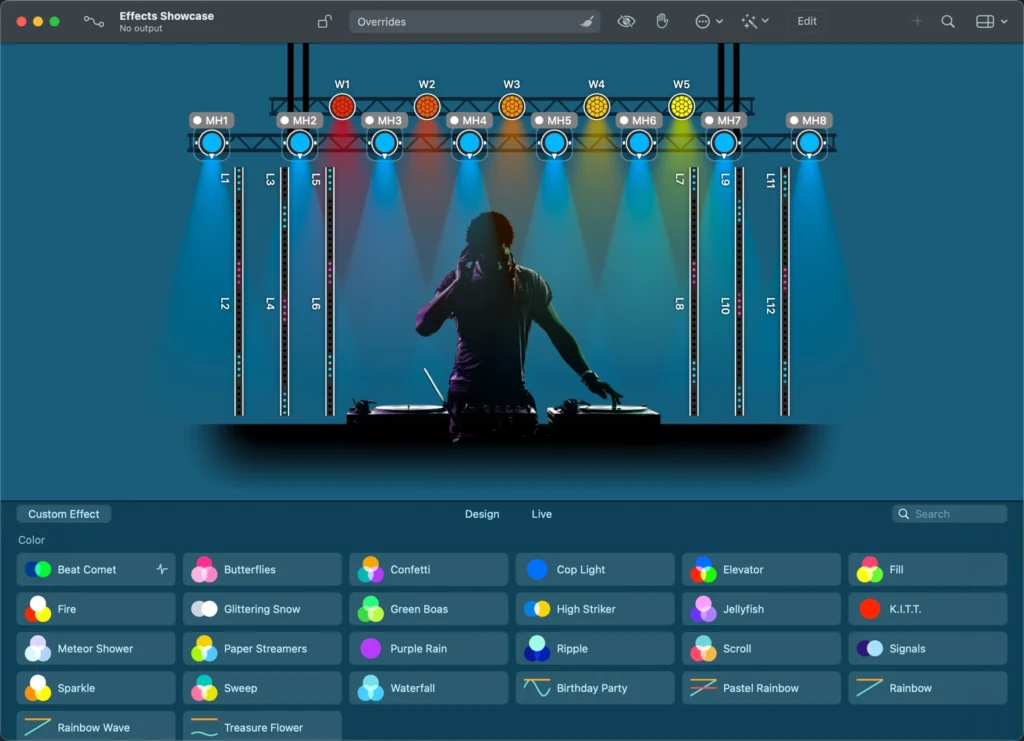Open the toolbar search magnifier
This screenshot has width=1024, height=741.
click(x=948, y=21)
